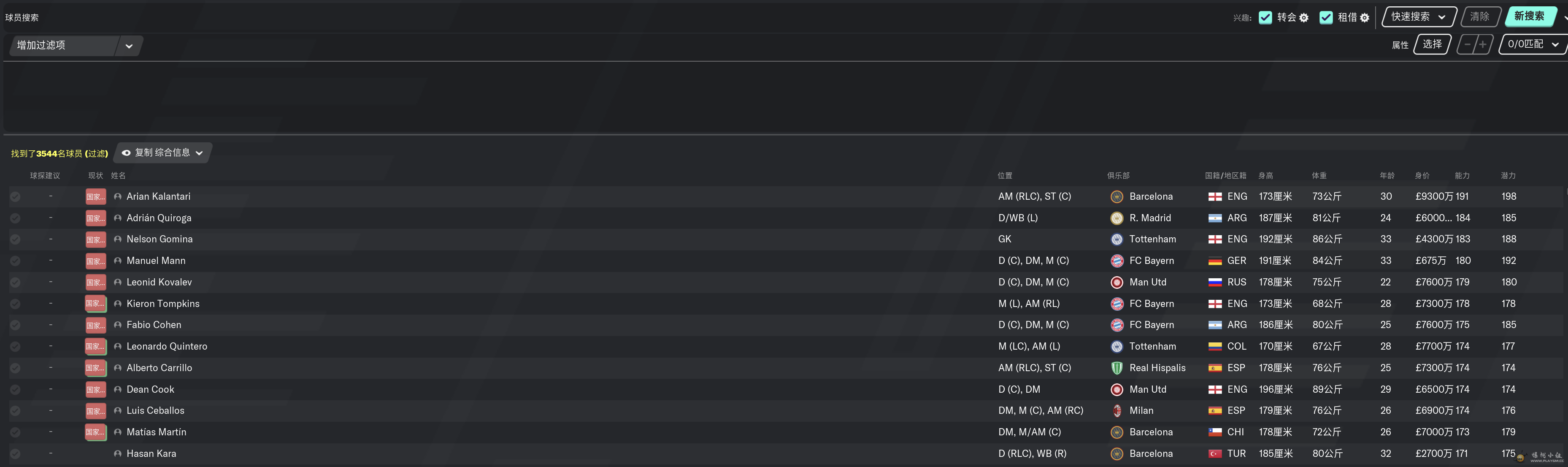The width and height of the screenshot is (1568, 467).
Task: Click Barcelona club badge for Arian Kalantari
Action: click(x=1117, y=197)
